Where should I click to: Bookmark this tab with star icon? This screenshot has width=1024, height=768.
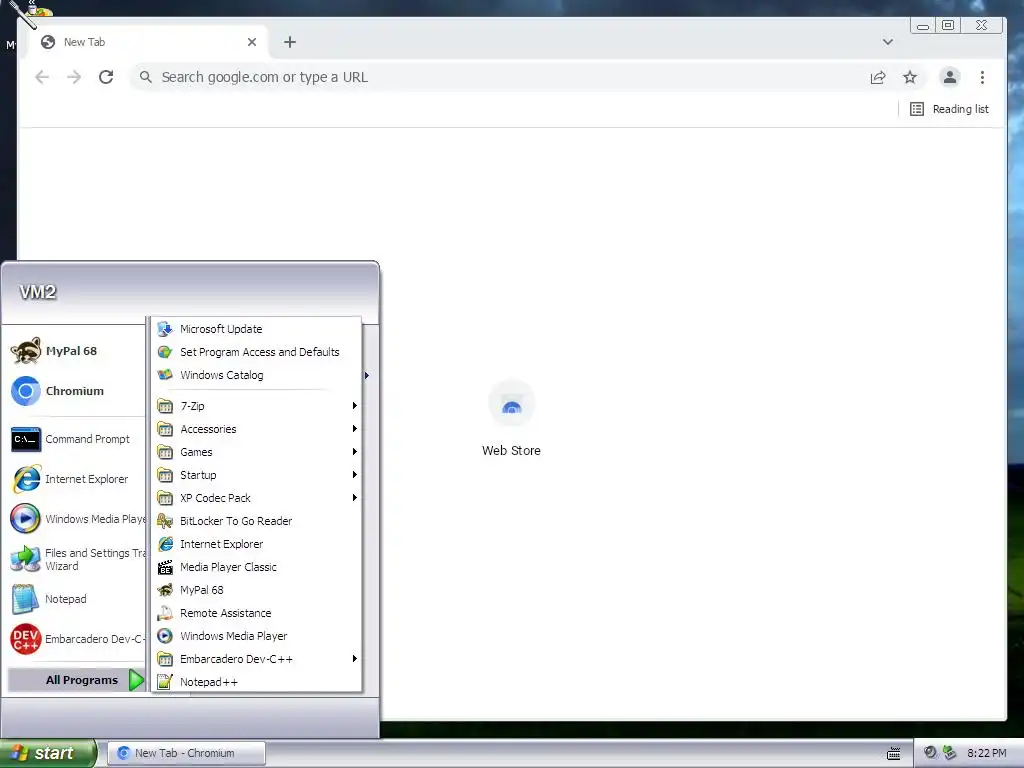[910, 77]
